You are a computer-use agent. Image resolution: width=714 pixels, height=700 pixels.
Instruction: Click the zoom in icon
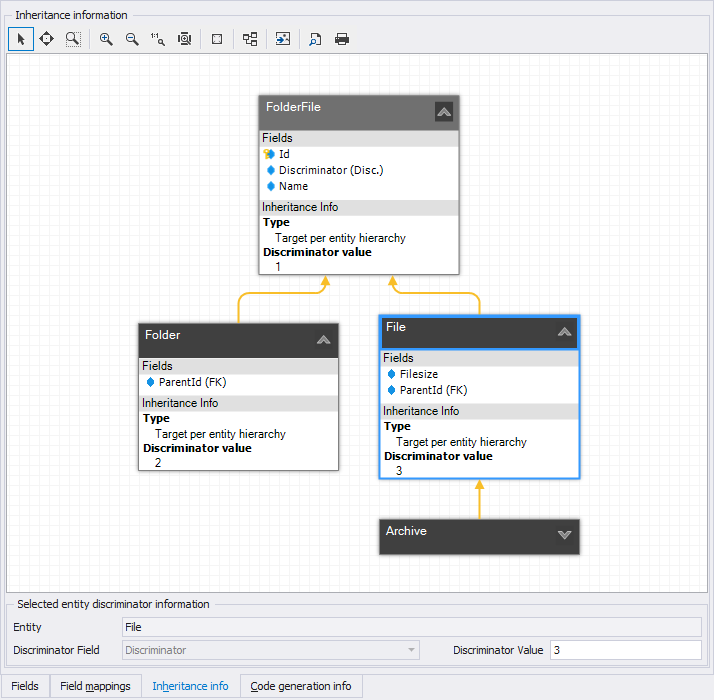point(106,39)
